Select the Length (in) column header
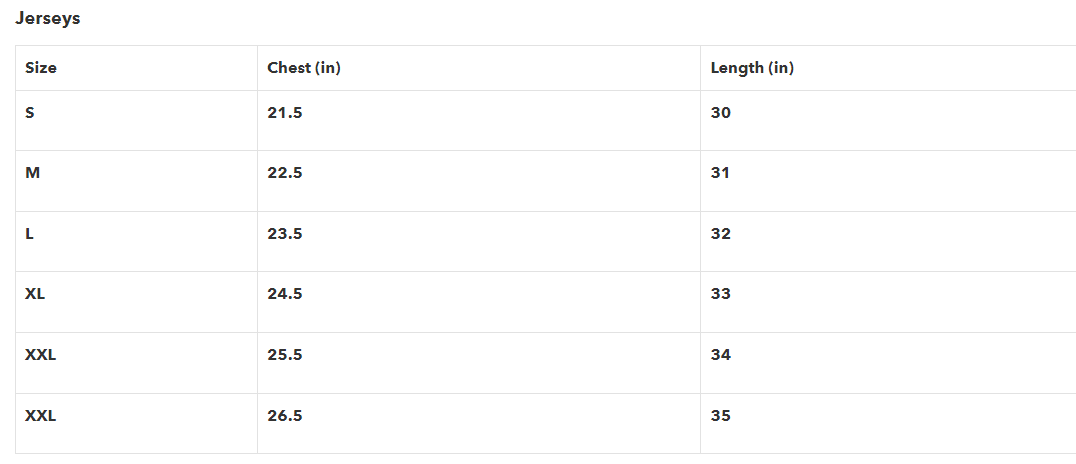 point(752,68)
